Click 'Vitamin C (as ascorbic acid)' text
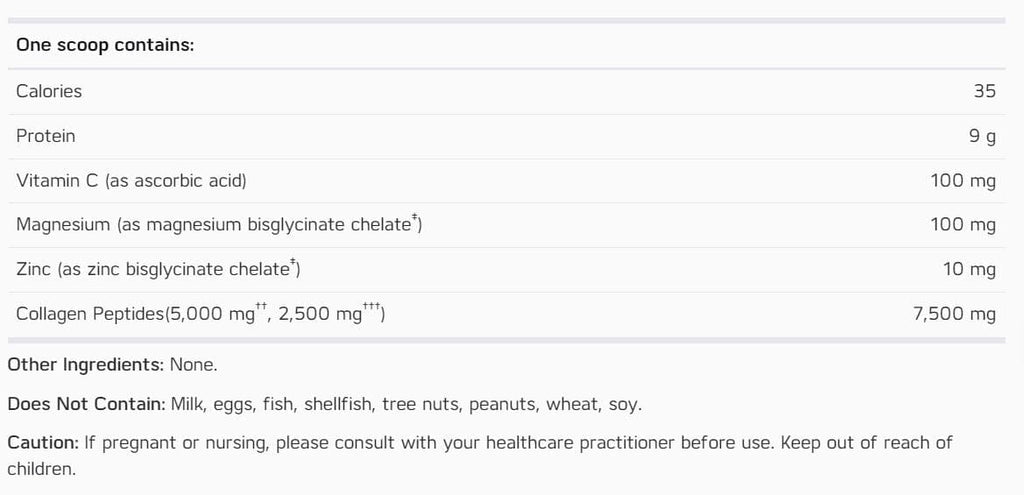Viewport: 1024px width, 495px height. coord(131,180)
